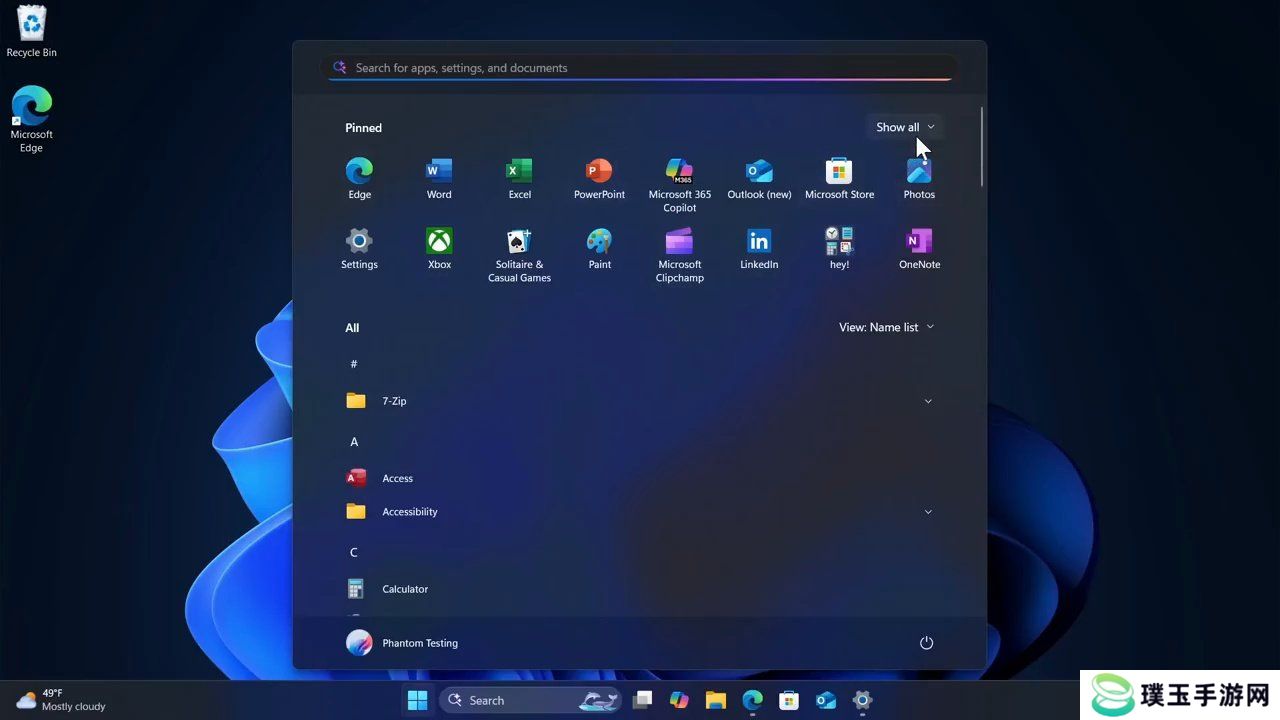Open the Recycle Bin desktop icon
1280x720 pixels.
pos(32,31)
